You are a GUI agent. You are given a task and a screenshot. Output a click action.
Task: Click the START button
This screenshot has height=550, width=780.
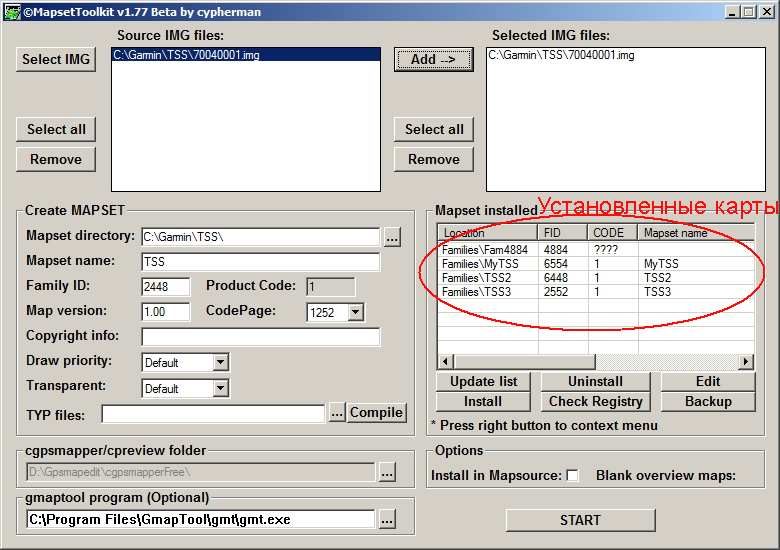click(x=580, y=520)
